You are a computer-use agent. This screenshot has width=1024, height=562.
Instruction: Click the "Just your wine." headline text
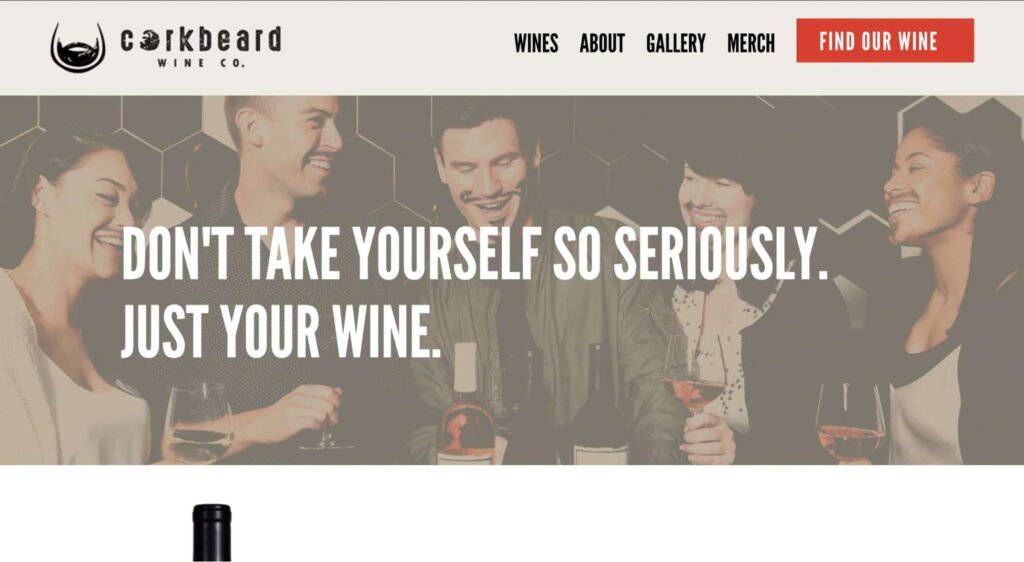click(x=281, y=330)
